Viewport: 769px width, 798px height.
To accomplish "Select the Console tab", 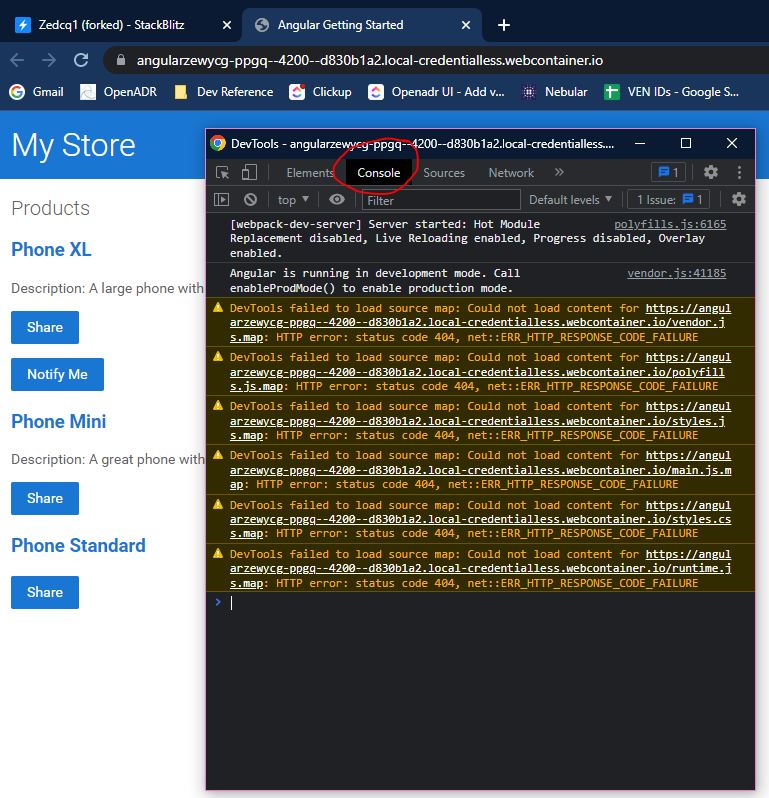I will click(x=379, y=173).
